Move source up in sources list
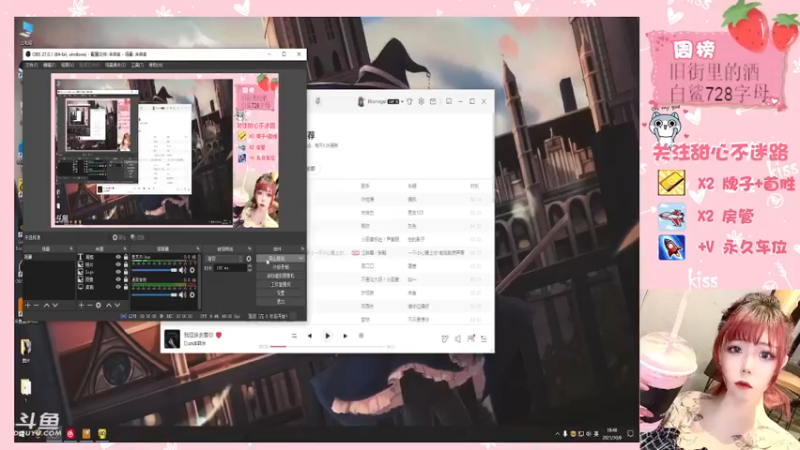This screenshot has width=800, height=450. (109, 305)
